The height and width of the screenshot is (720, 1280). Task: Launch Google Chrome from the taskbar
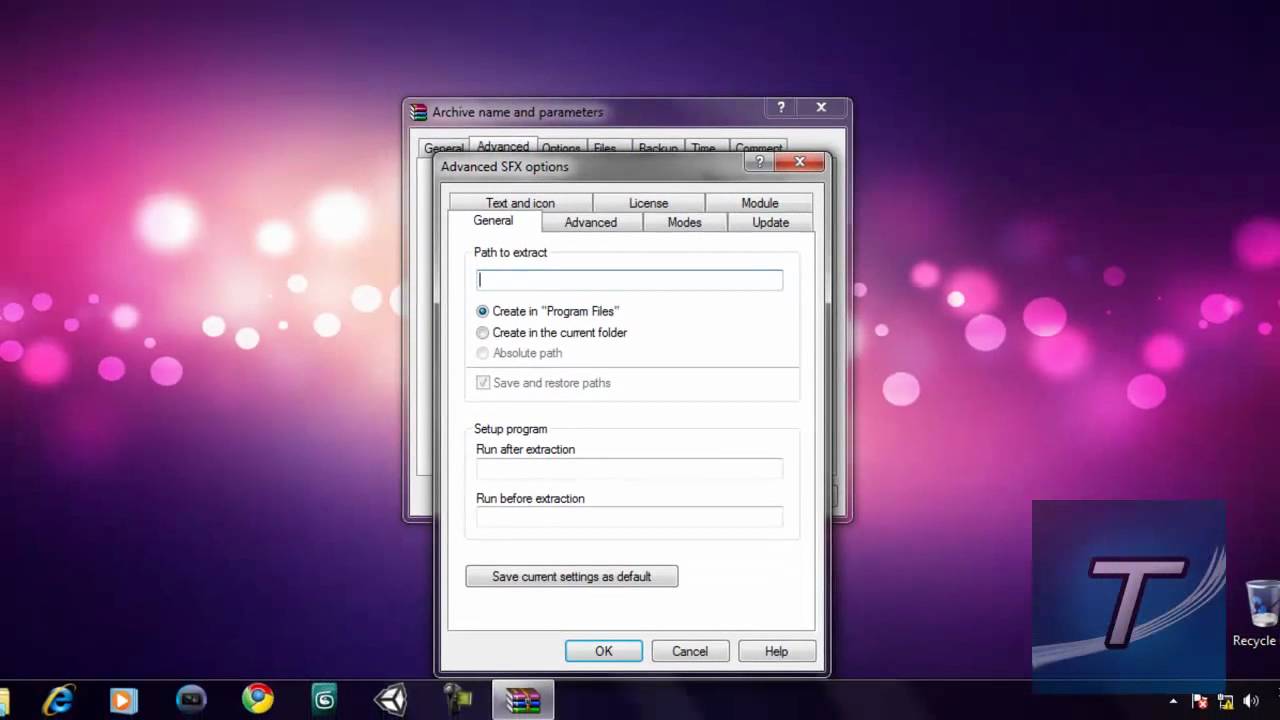[x=257, y=699]
